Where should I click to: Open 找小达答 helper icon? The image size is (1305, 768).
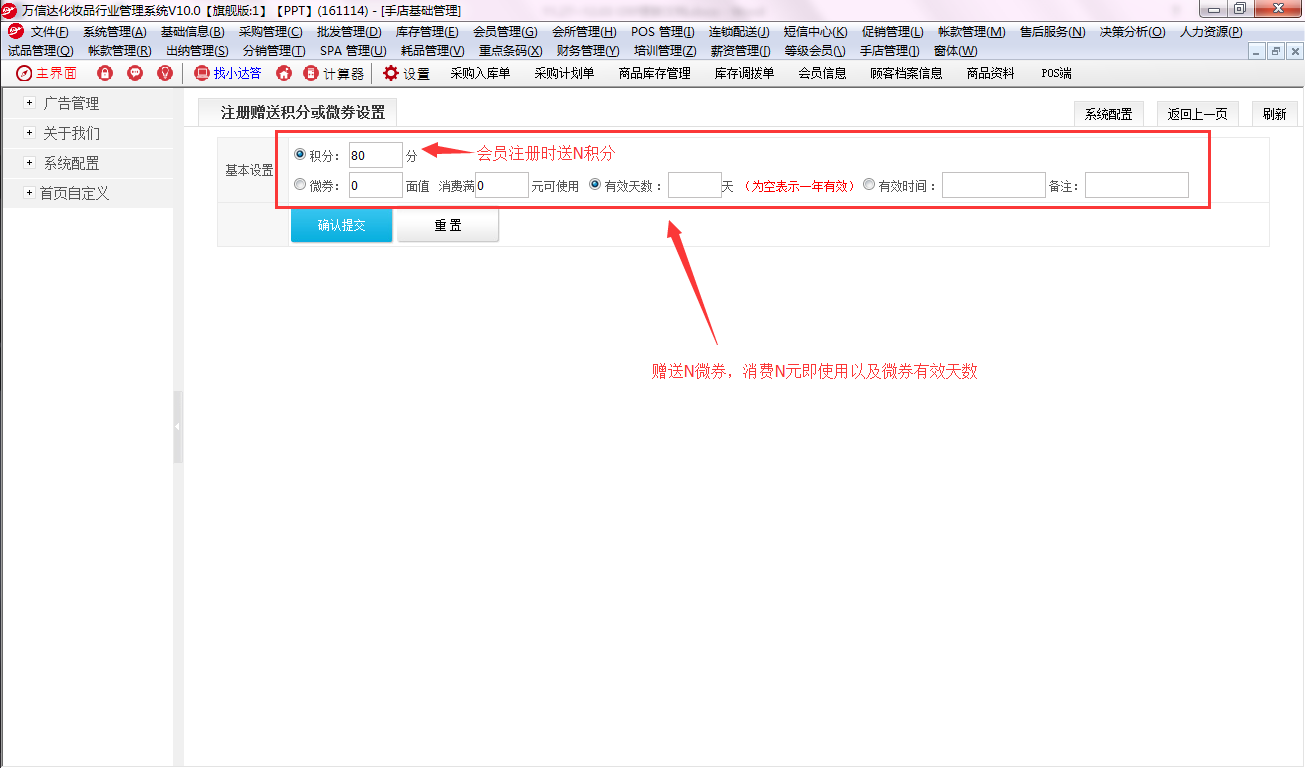(x=202, y=73)
